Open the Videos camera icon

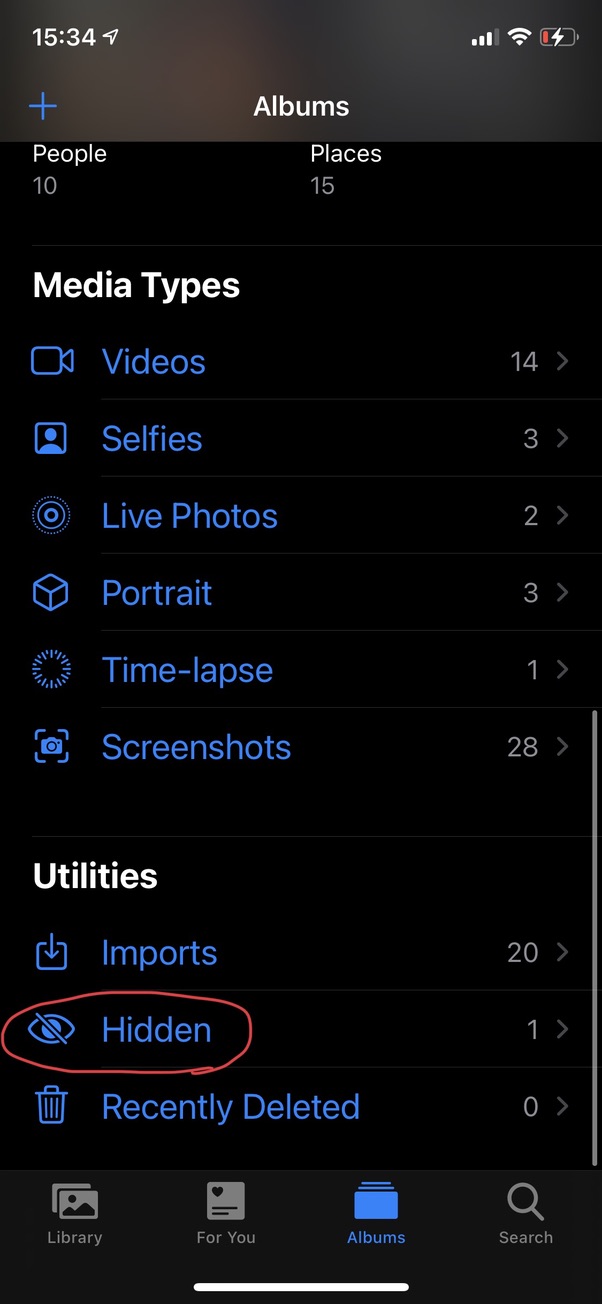tap(52, 361)
